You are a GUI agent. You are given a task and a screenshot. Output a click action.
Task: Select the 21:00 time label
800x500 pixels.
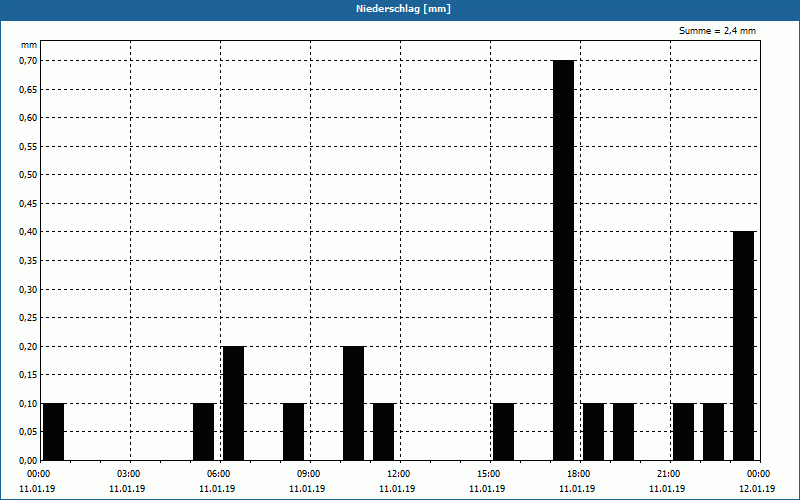(668, 474)
